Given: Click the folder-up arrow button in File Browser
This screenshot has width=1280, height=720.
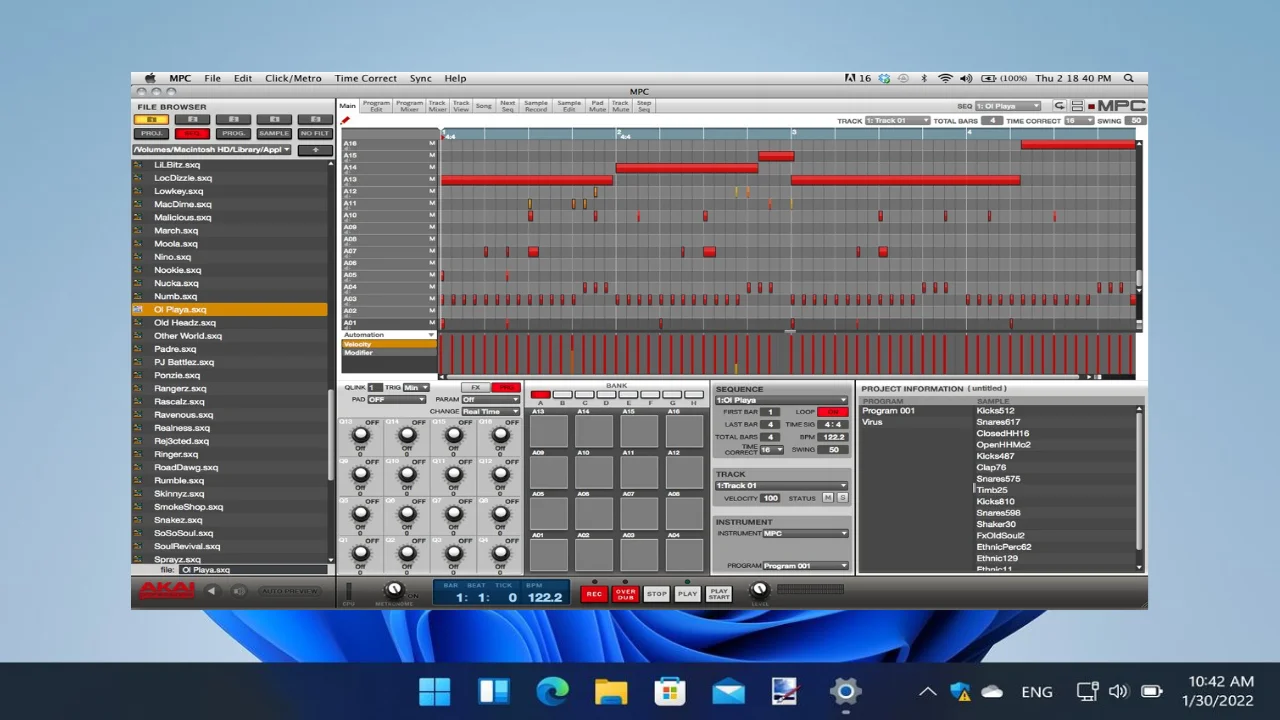Looking at the screenshot, I should coord(315,150).
